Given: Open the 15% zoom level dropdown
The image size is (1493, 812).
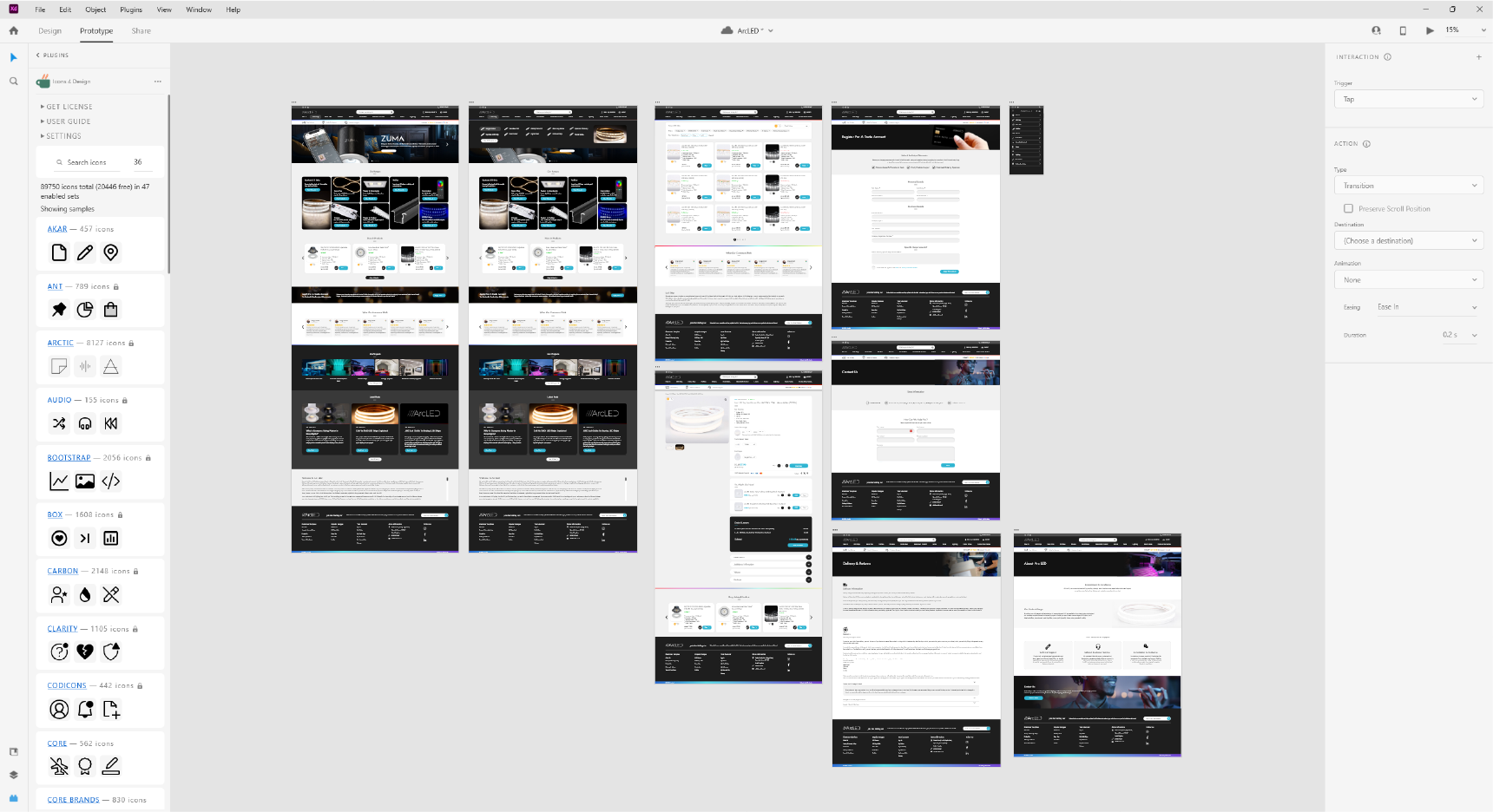Looking at the screenshot, I should coord(1465,30).
